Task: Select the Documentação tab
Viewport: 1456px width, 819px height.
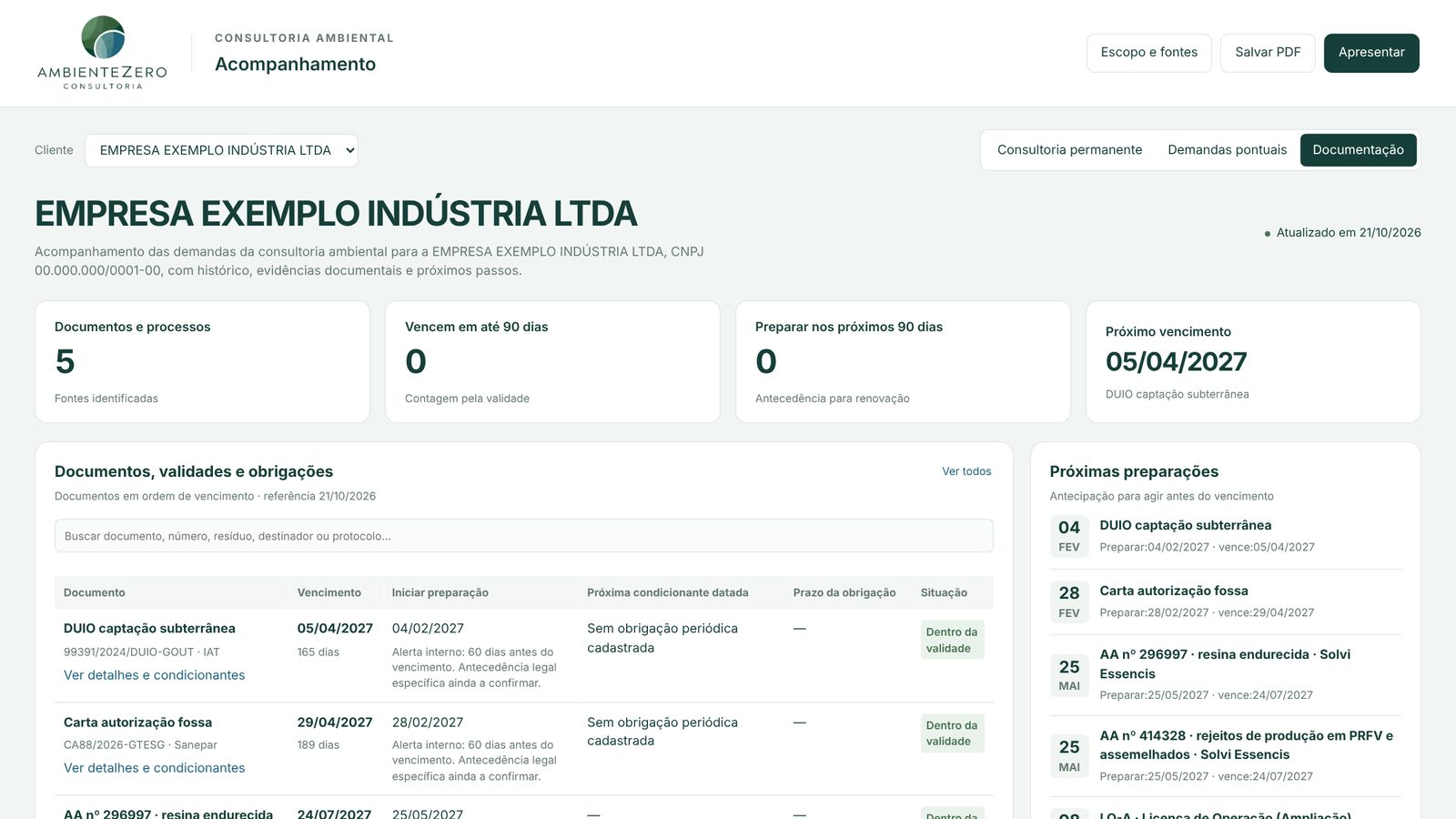Action: pos(1358,150)
